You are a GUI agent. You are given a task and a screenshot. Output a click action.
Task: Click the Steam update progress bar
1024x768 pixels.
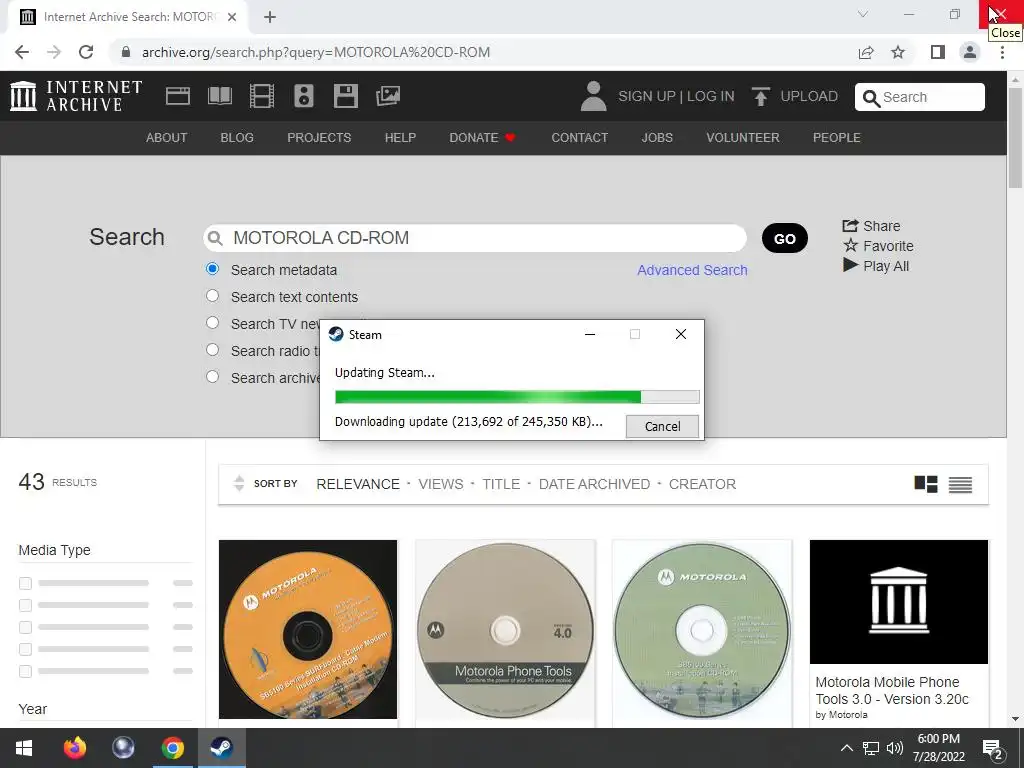coord(517,397)
